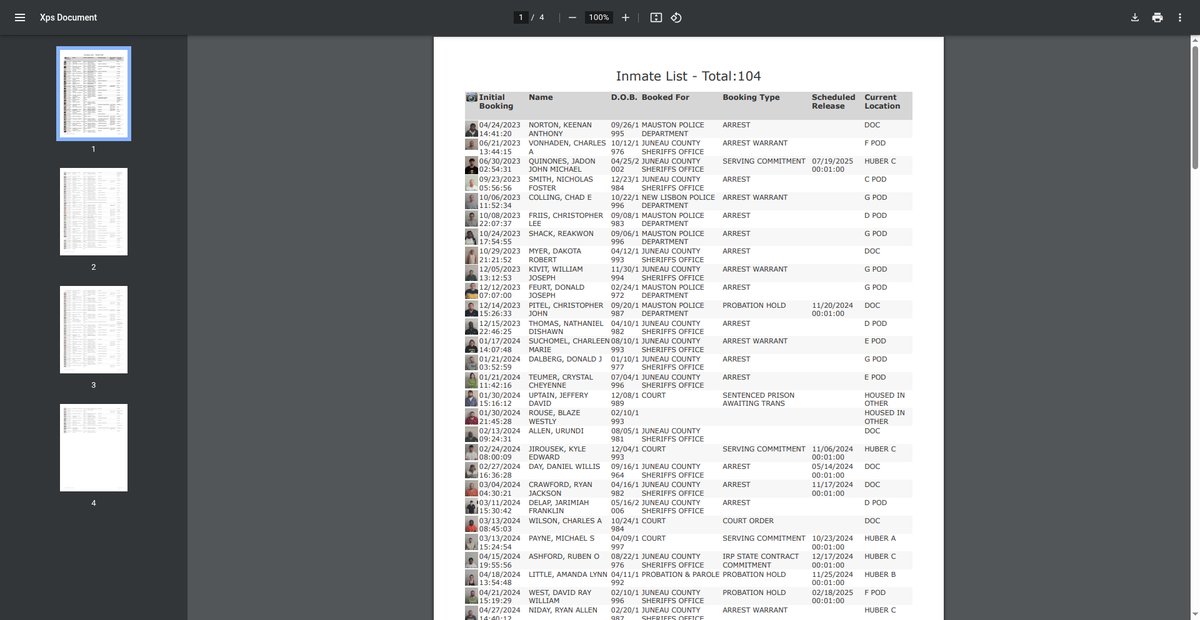Image resolution: width=1200 pixels, height=620 pixels.
Task: Select name VONHADEN, CHARLES A
Action: pyautogui.click(x=566, y=147)
